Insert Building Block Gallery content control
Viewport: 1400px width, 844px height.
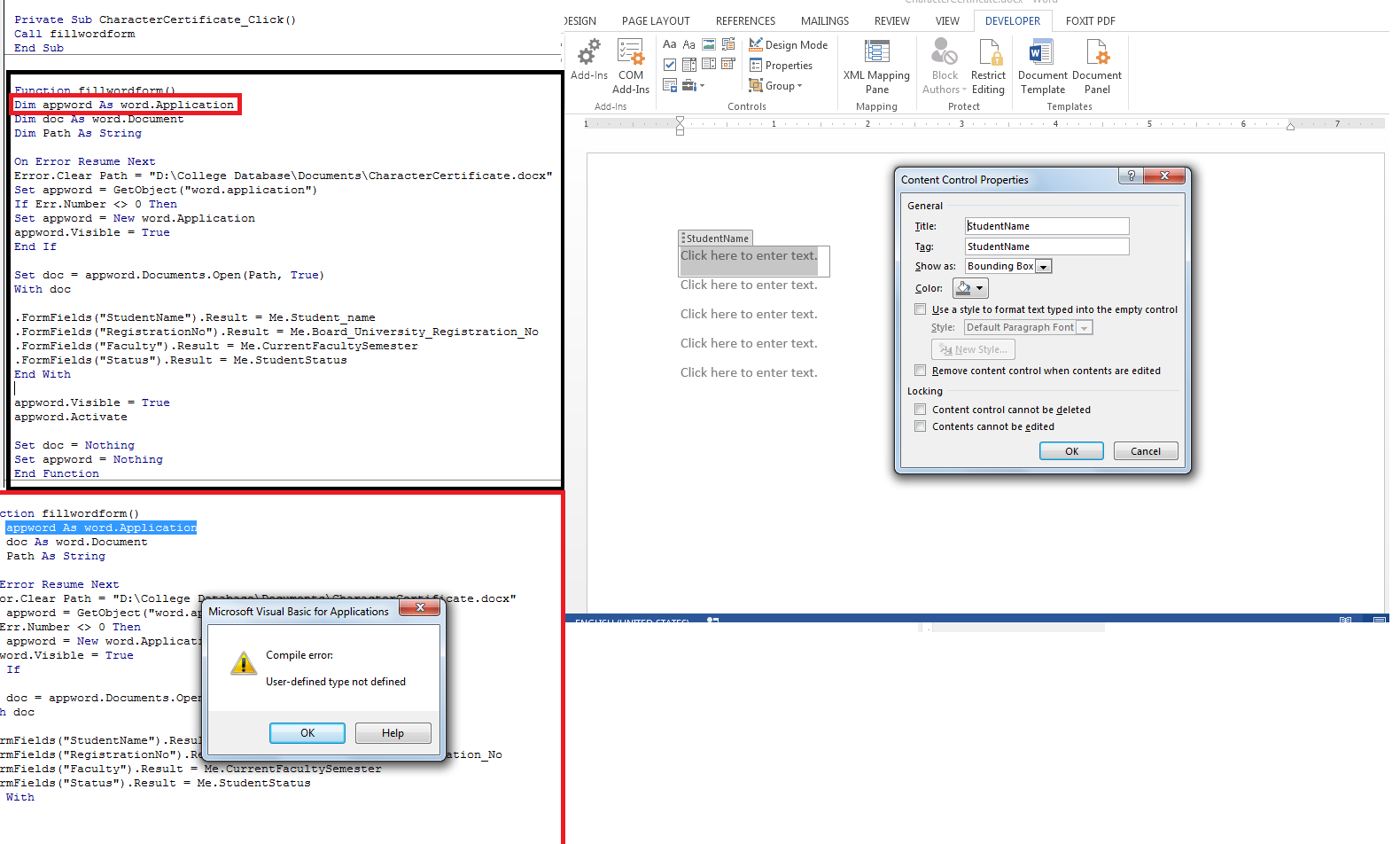click(x=728, y=44)
